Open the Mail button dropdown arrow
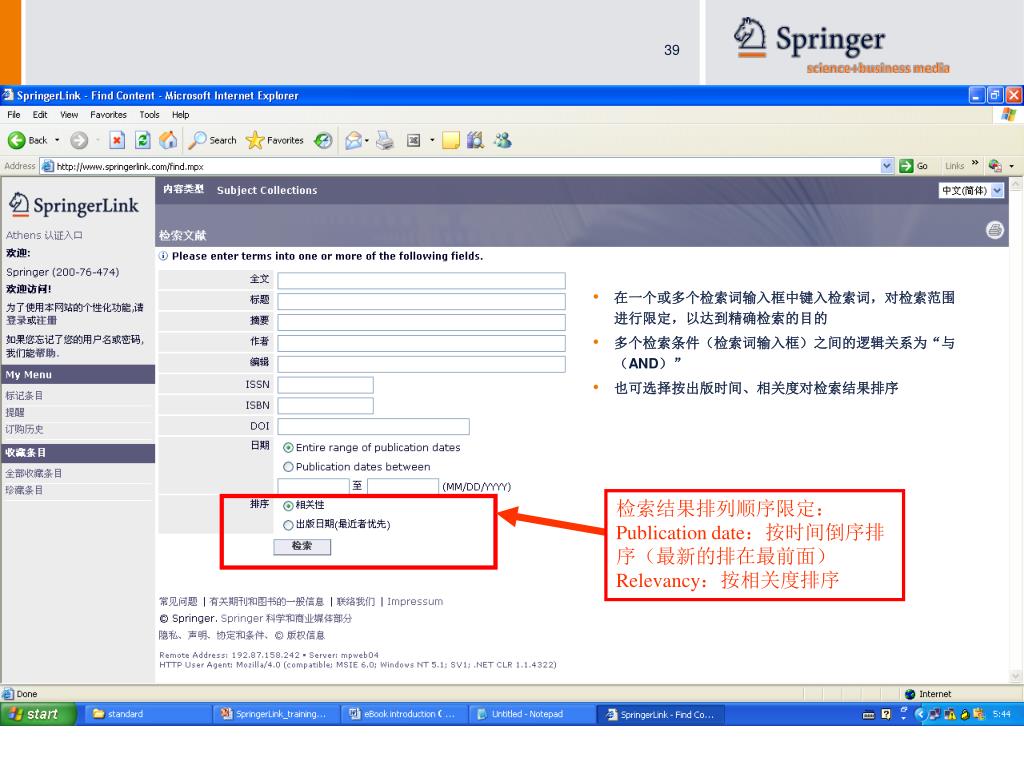The height and width of the screenshot is (768, 1024). tap(367, 140)
